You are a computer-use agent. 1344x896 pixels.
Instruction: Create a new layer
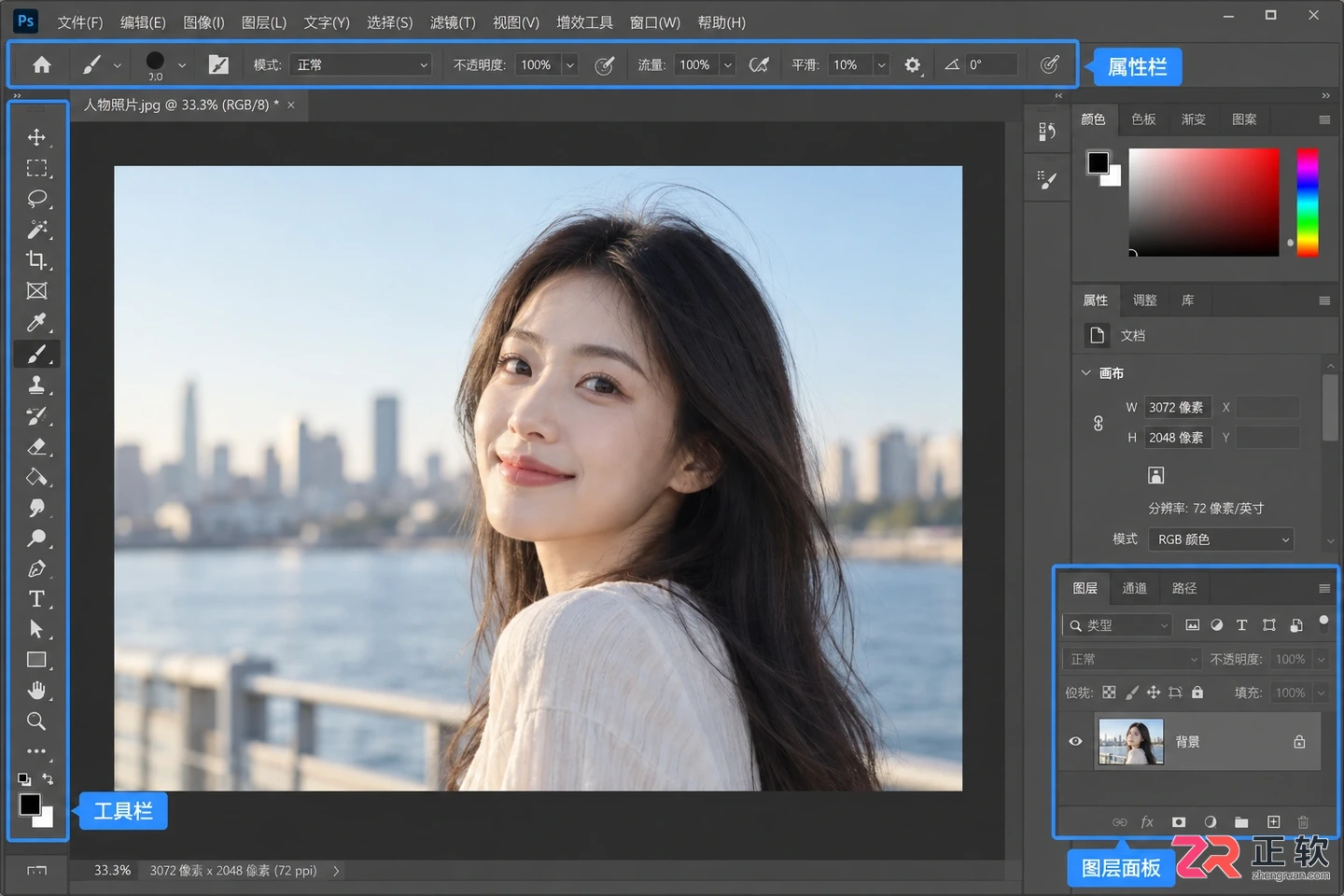(1273, 822)
